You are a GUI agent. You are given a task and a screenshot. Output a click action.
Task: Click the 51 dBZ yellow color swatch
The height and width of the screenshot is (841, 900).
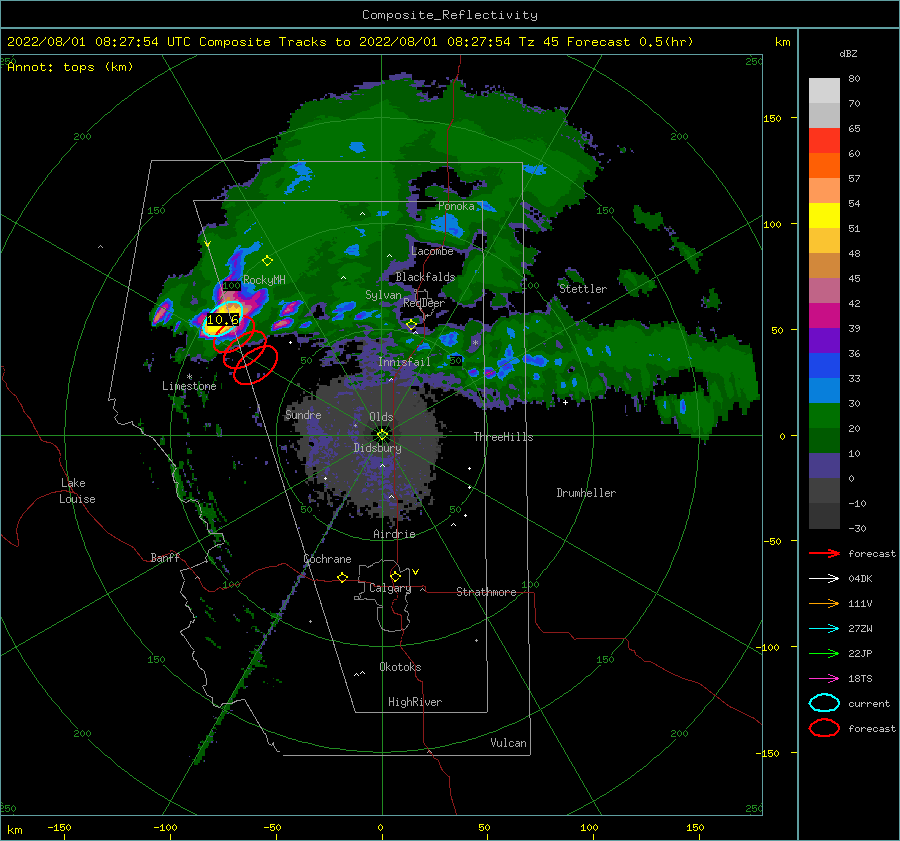click(824, 215)
